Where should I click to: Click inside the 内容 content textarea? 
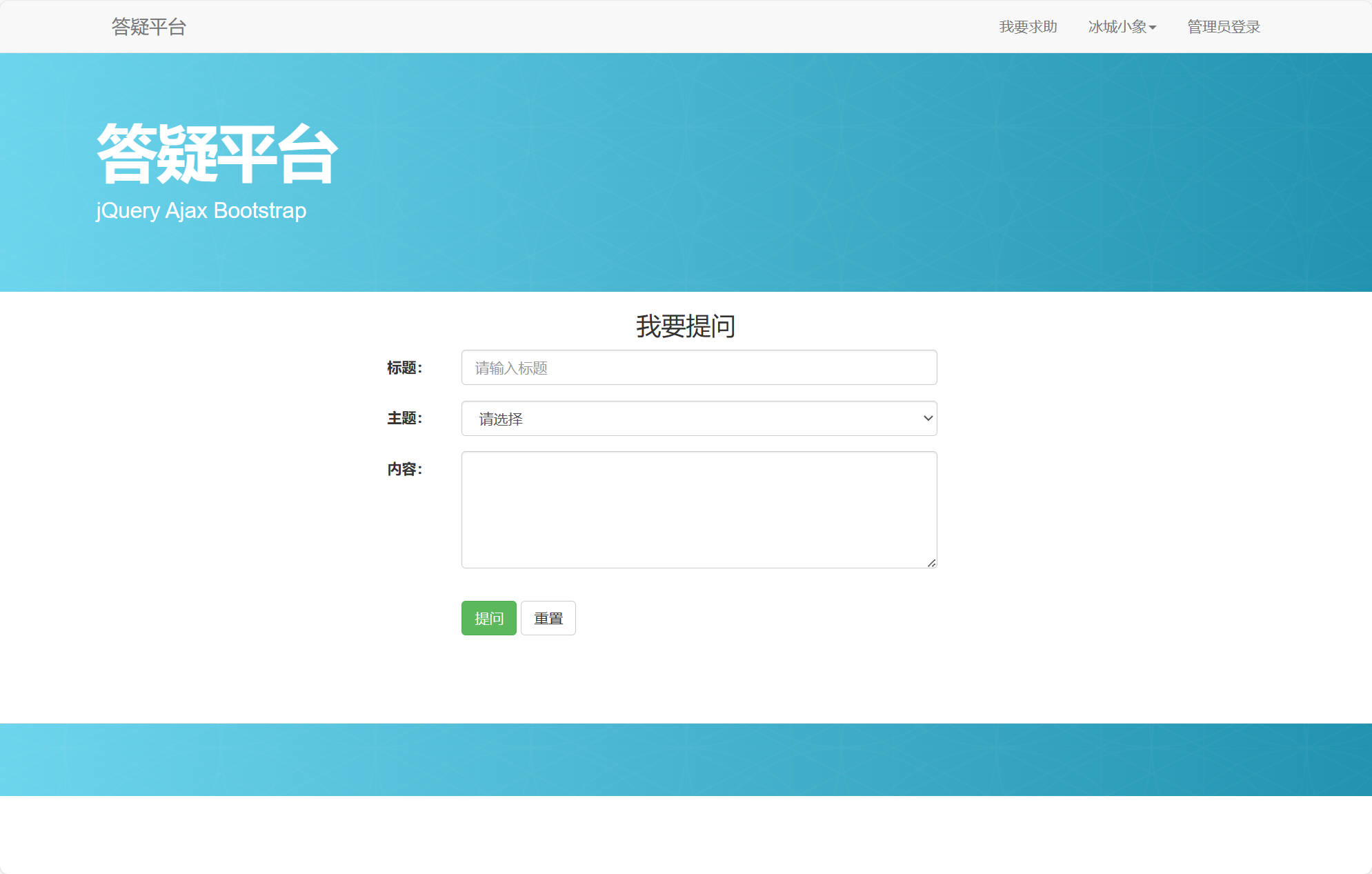(699, 509)
